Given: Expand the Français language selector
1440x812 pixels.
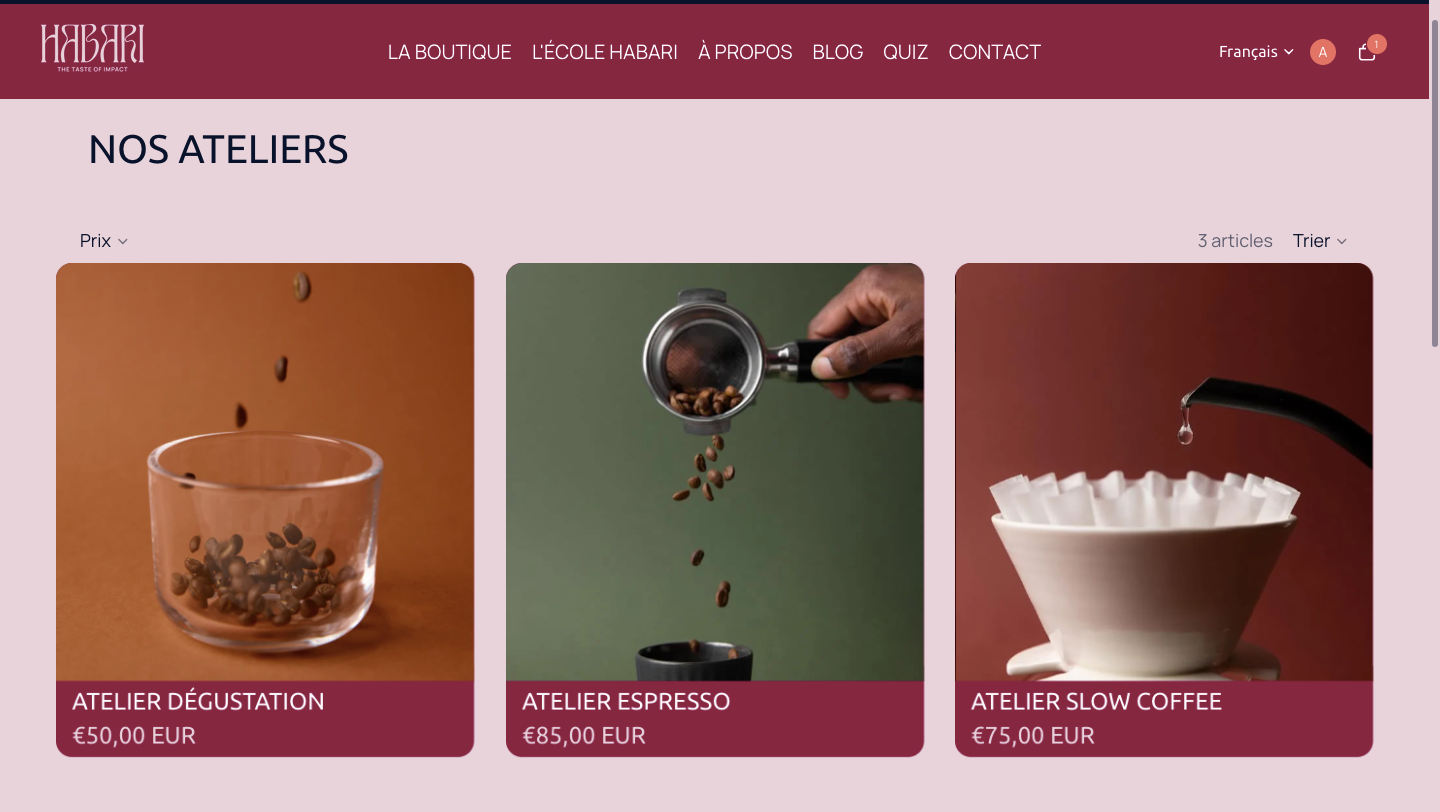Looking at the screenshot, I should (x=1256, y=52).
